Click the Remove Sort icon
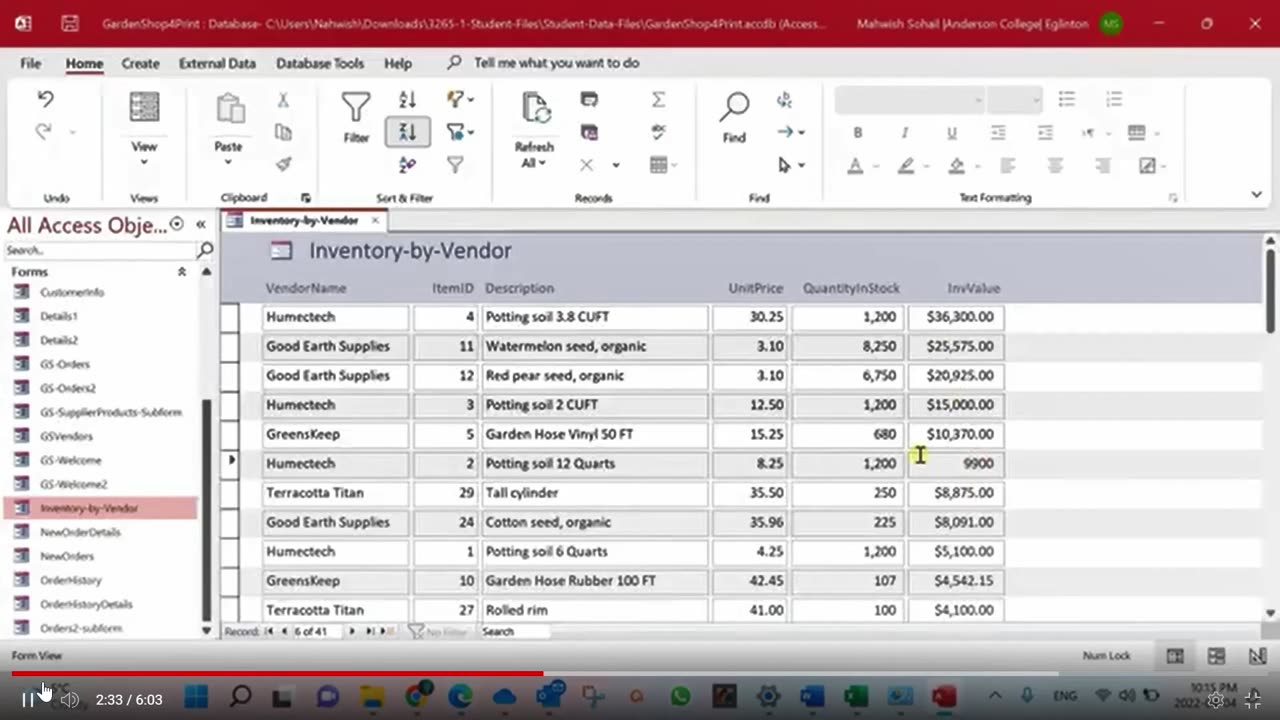1280x720 pixels. 407,165
